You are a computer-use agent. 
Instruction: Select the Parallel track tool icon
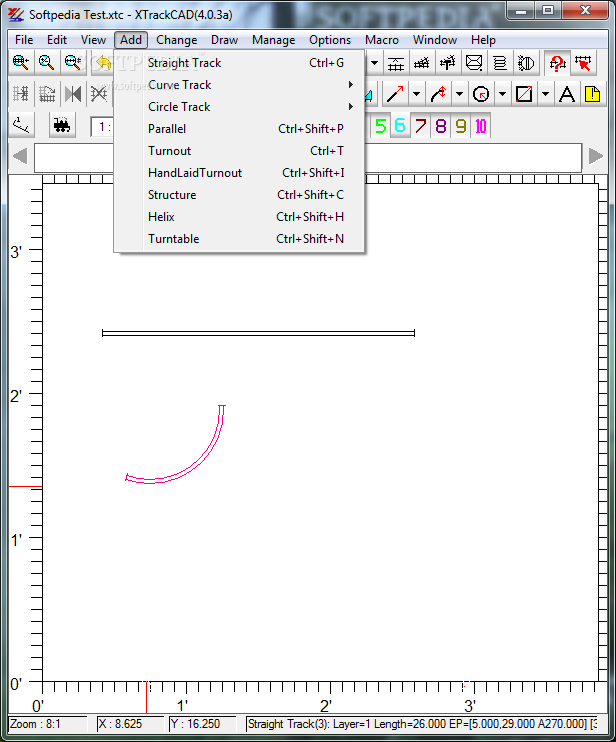click(x=396, y=62)
